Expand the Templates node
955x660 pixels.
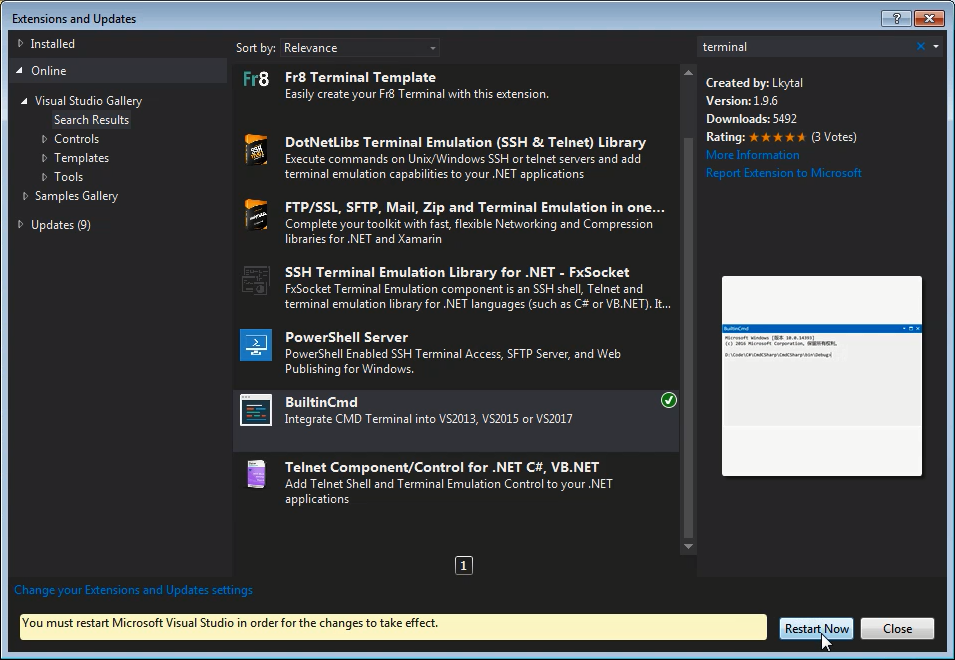44,158
